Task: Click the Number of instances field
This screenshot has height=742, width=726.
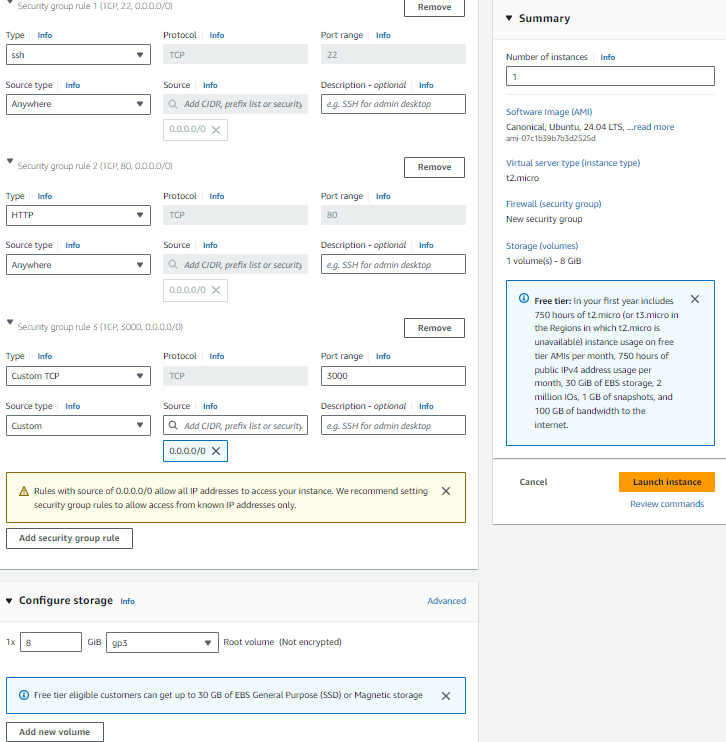Action: coord(610,76)
